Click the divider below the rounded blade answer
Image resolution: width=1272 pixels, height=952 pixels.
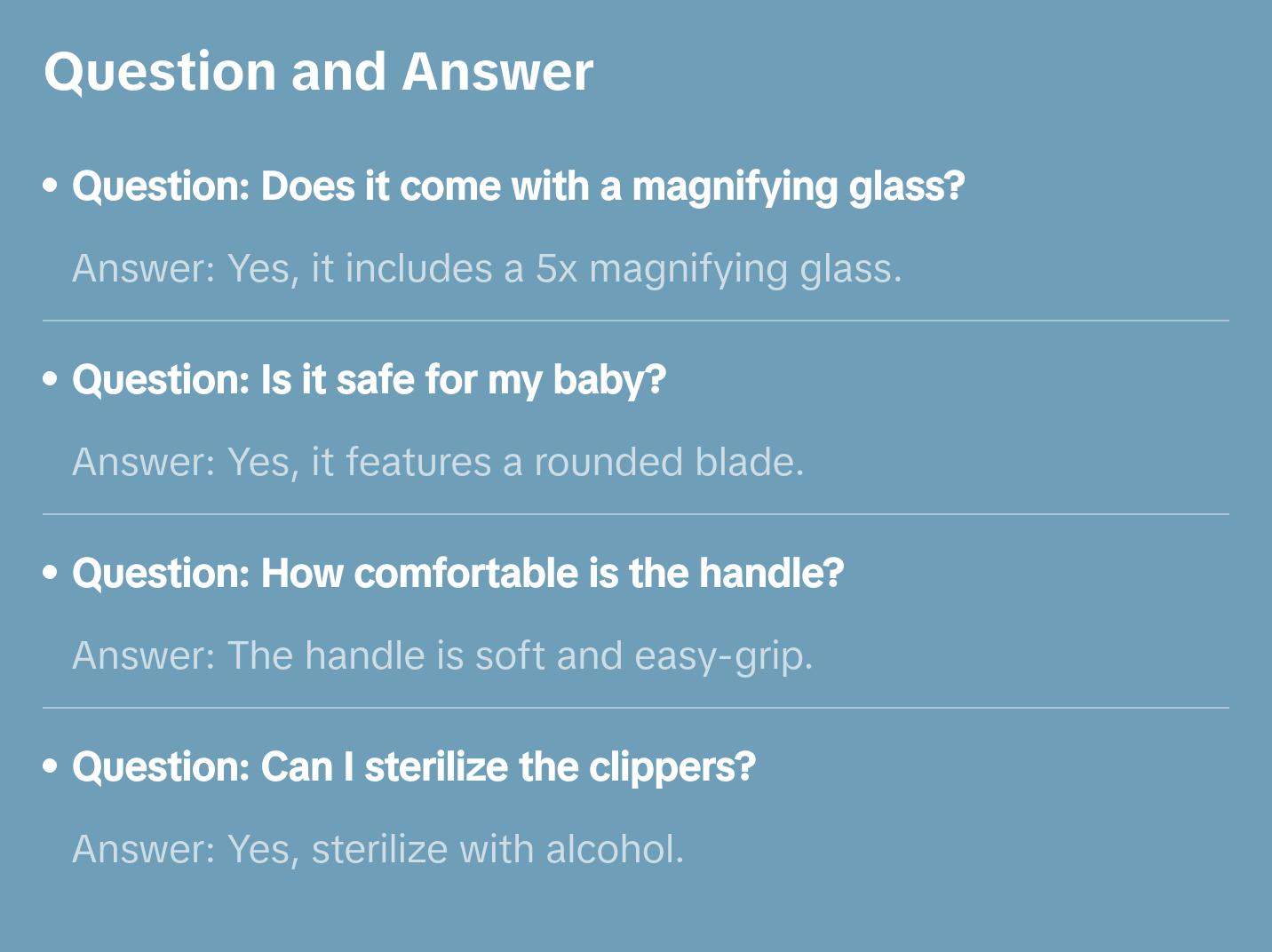click(x=635, y=514)
